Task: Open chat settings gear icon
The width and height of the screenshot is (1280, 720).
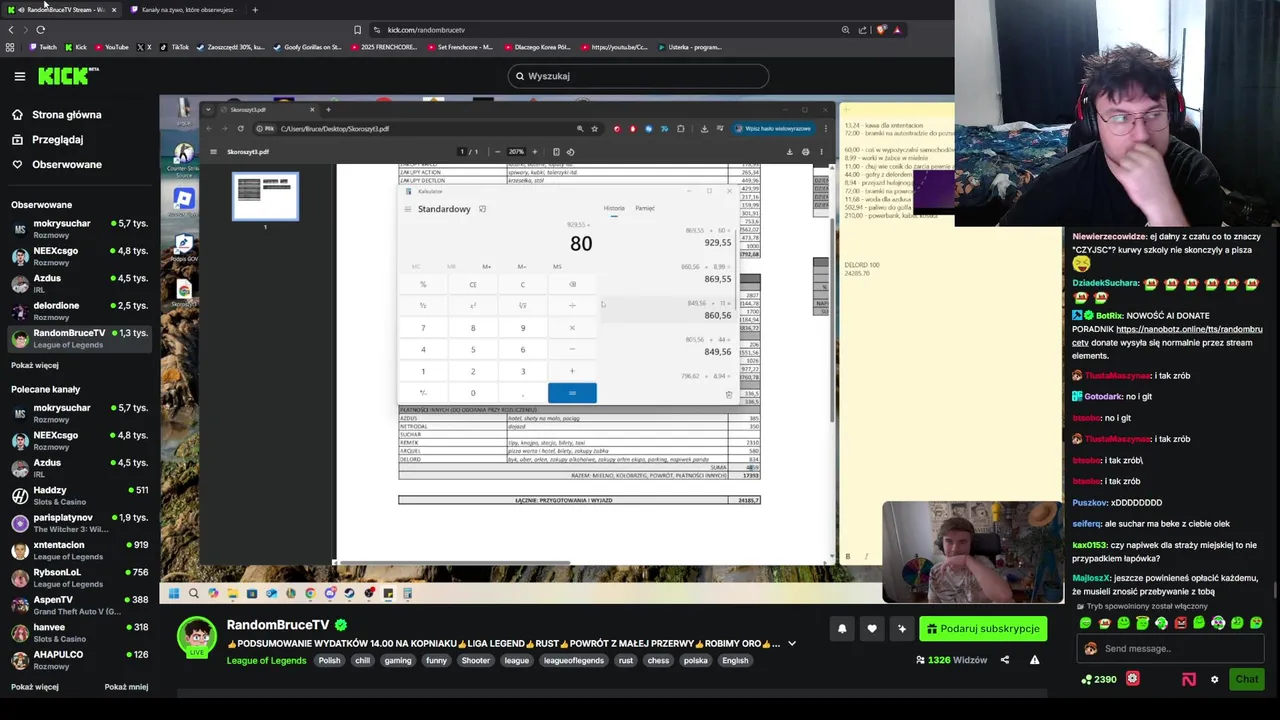Action: (x=1215, y=680)
